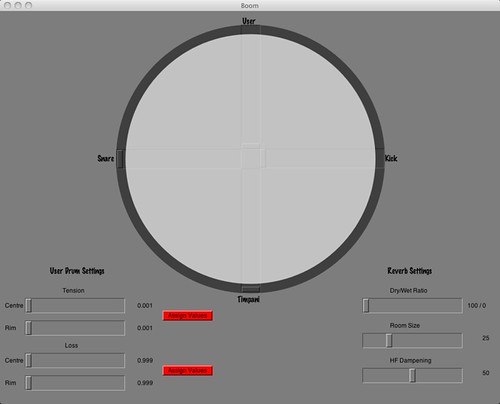Click the Loss Rim slider handle
This screenshot has width=500, height=404.
pos(29,383)
